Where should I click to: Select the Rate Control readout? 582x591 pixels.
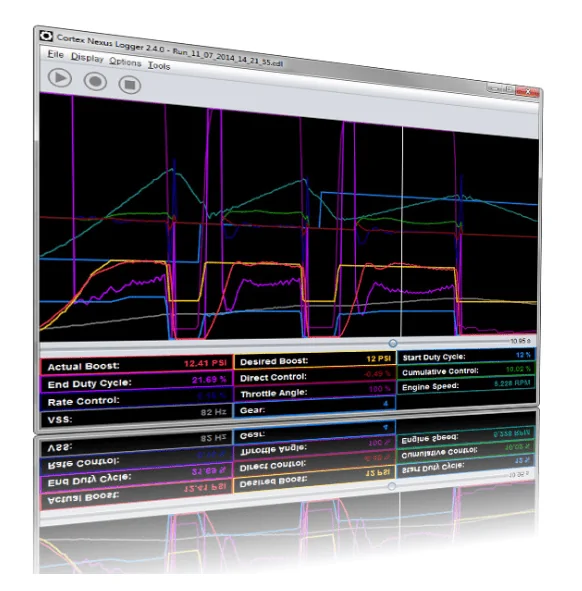pos(136,400)
